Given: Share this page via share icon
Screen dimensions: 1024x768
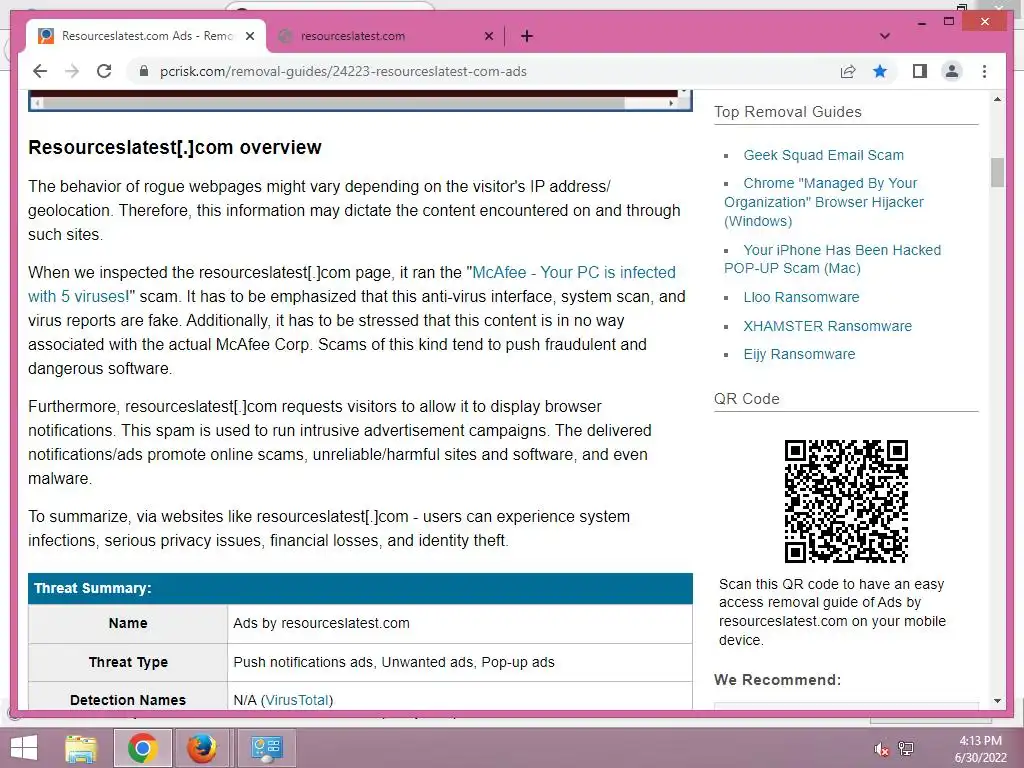Looking at the screenshot, I should coord(848,71).
